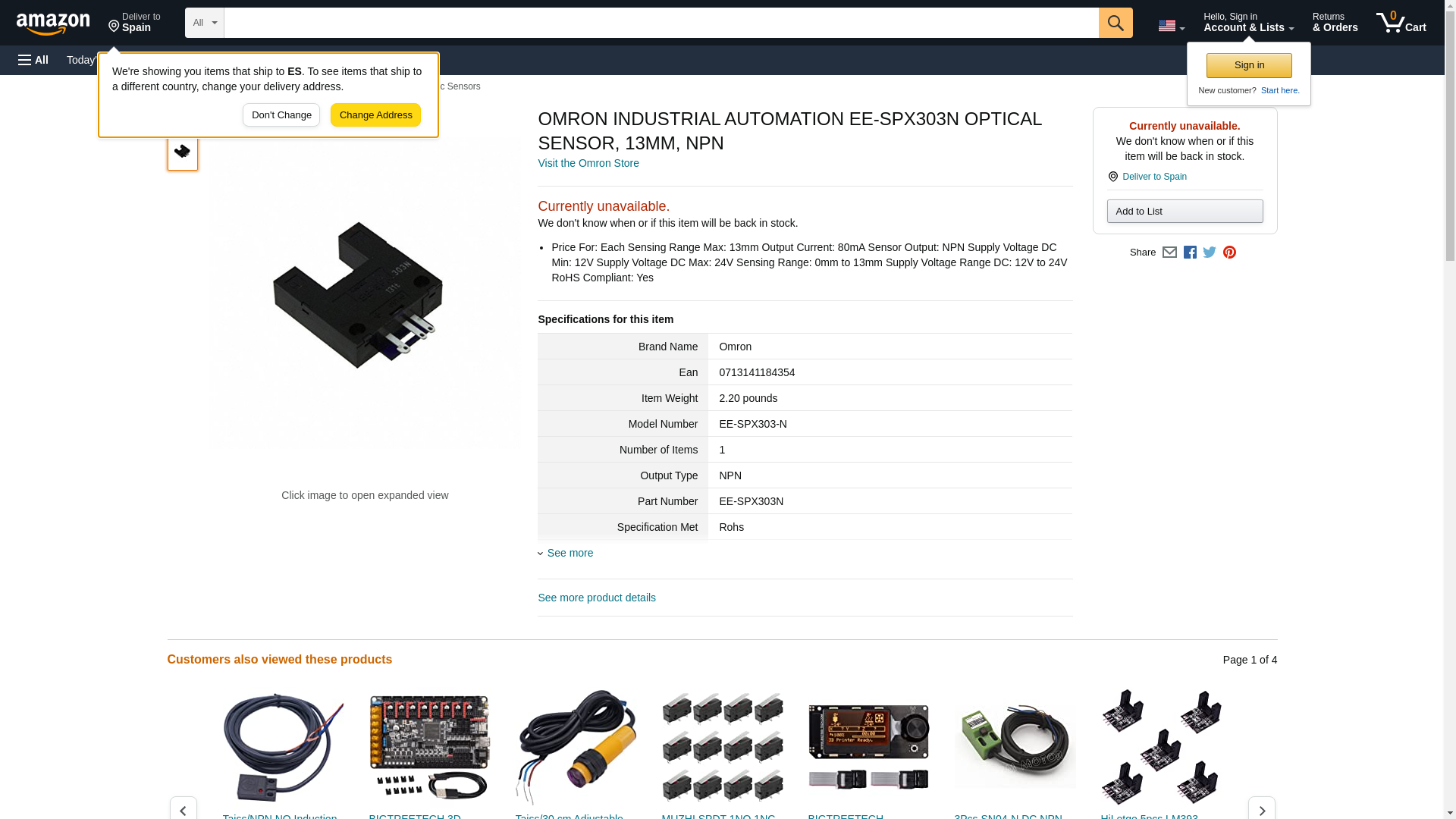Share product via email icon
This screenshot has width=1456, height=819.
tap(1169, 253)
